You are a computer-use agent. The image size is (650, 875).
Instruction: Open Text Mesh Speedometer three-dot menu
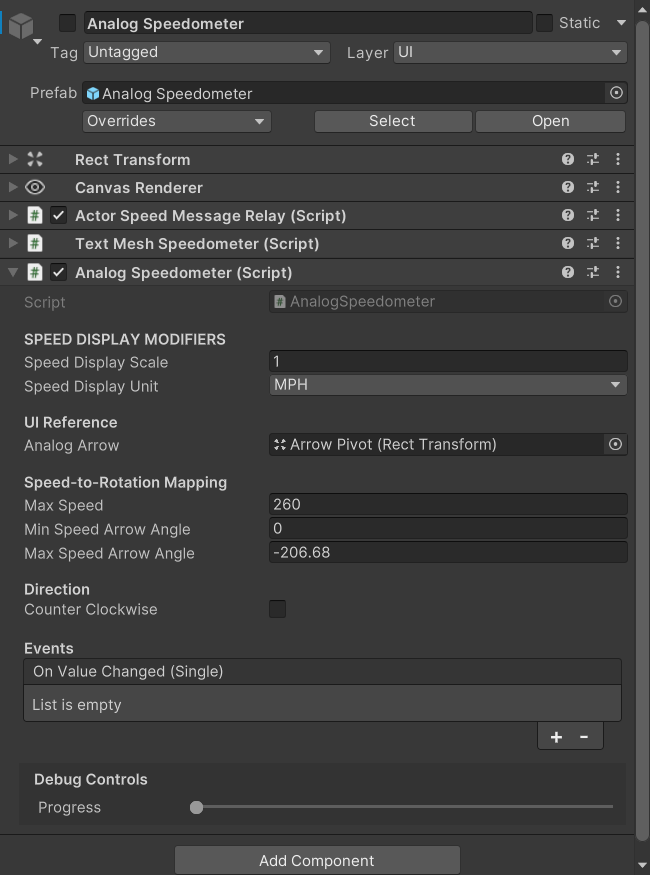[x=618, y=243]
